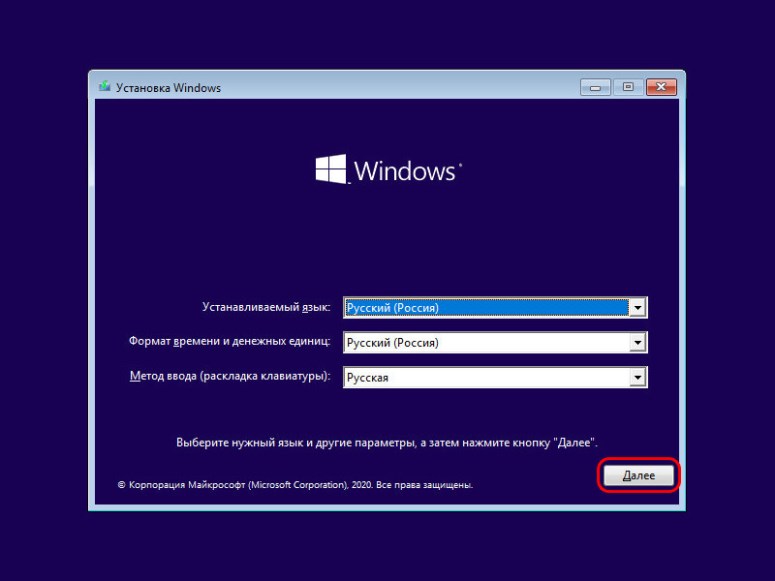
Task: Click the Далее button
Action: (638, 476)
